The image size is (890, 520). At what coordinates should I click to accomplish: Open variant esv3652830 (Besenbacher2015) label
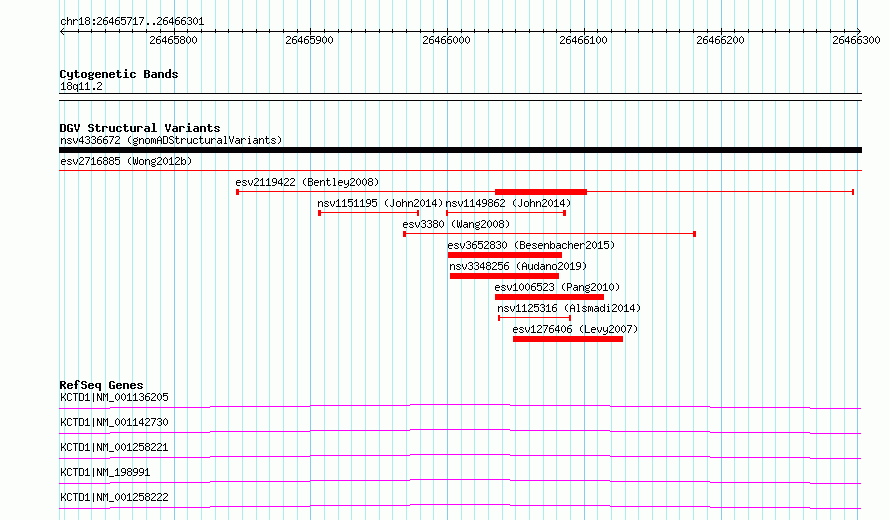531,245
